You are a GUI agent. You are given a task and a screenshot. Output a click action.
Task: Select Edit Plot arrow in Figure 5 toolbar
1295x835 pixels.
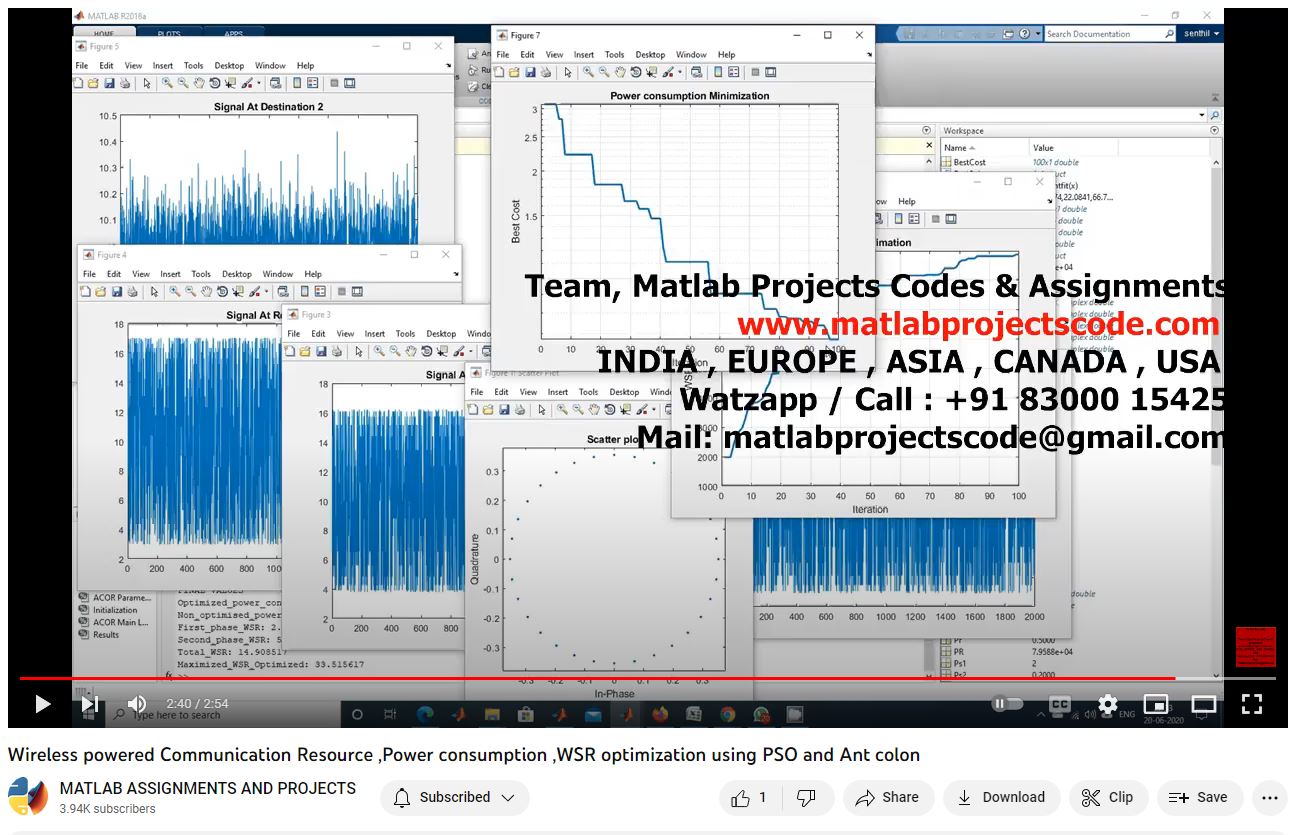[147, 83]
